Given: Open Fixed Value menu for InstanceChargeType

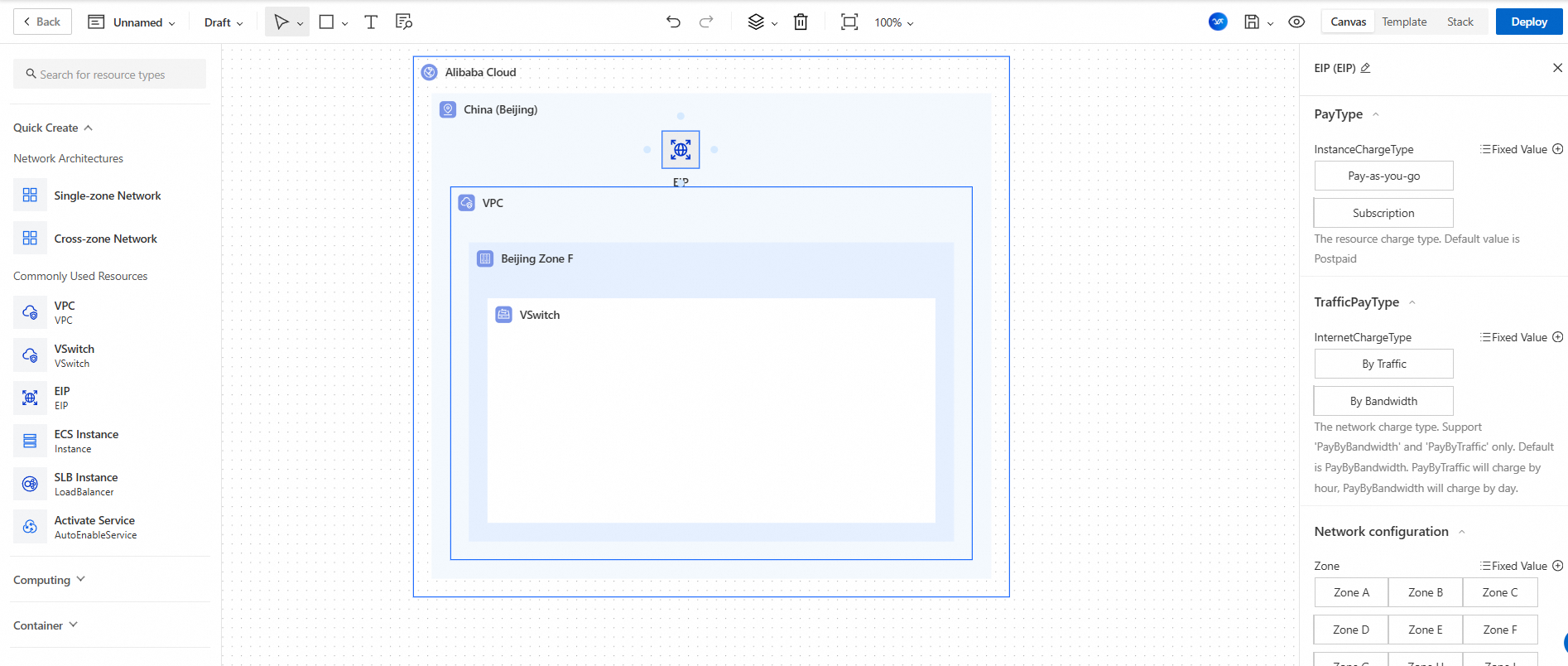Looking at the screenshot, I should tap(1513, 149).
